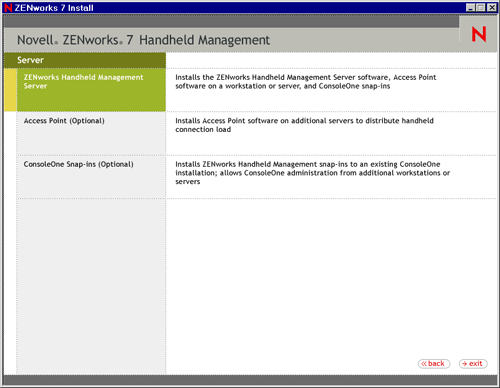Click 'Installs Access Point software' description text
This screenshot has height=388, width=500.
point(304,125)
